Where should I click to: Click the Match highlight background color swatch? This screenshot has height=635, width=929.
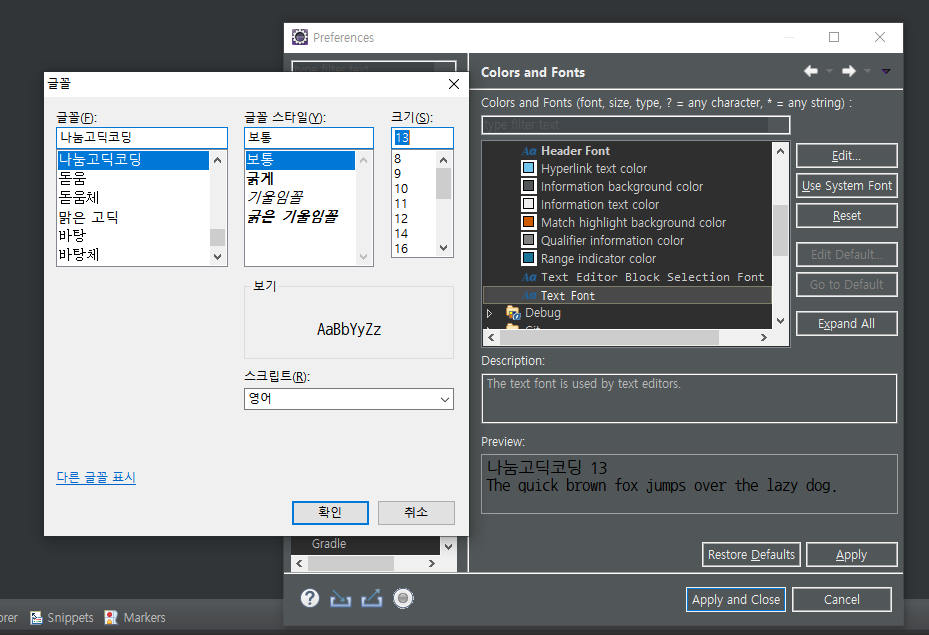pos(531,222)
